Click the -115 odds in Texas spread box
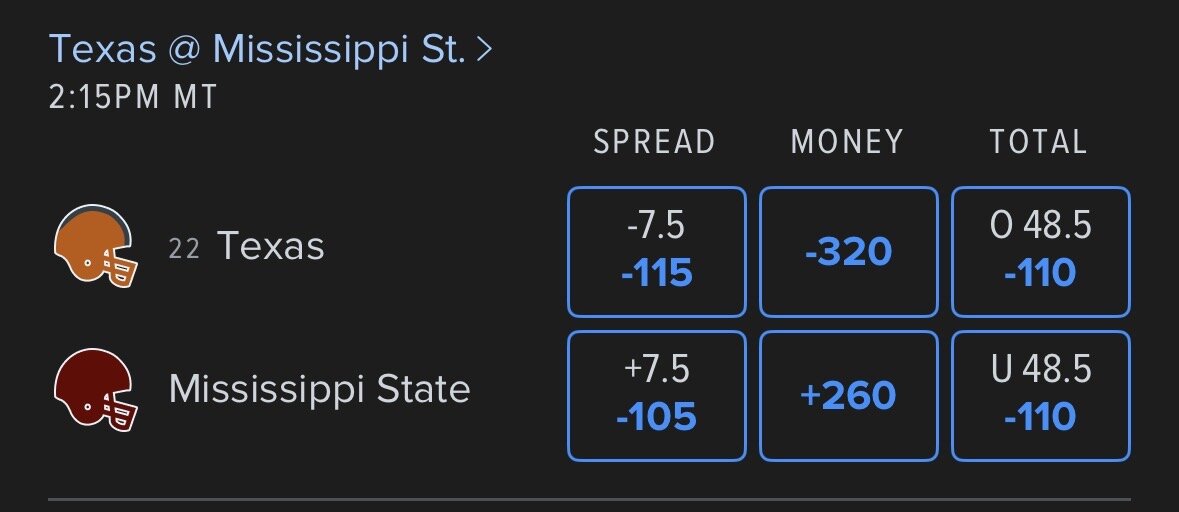The image size is (1179, 512). [x=656, y=272]
